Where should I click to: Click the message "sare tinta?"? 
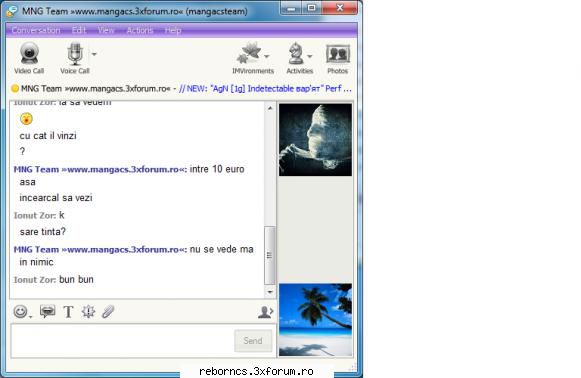click(x=43, y=232)
